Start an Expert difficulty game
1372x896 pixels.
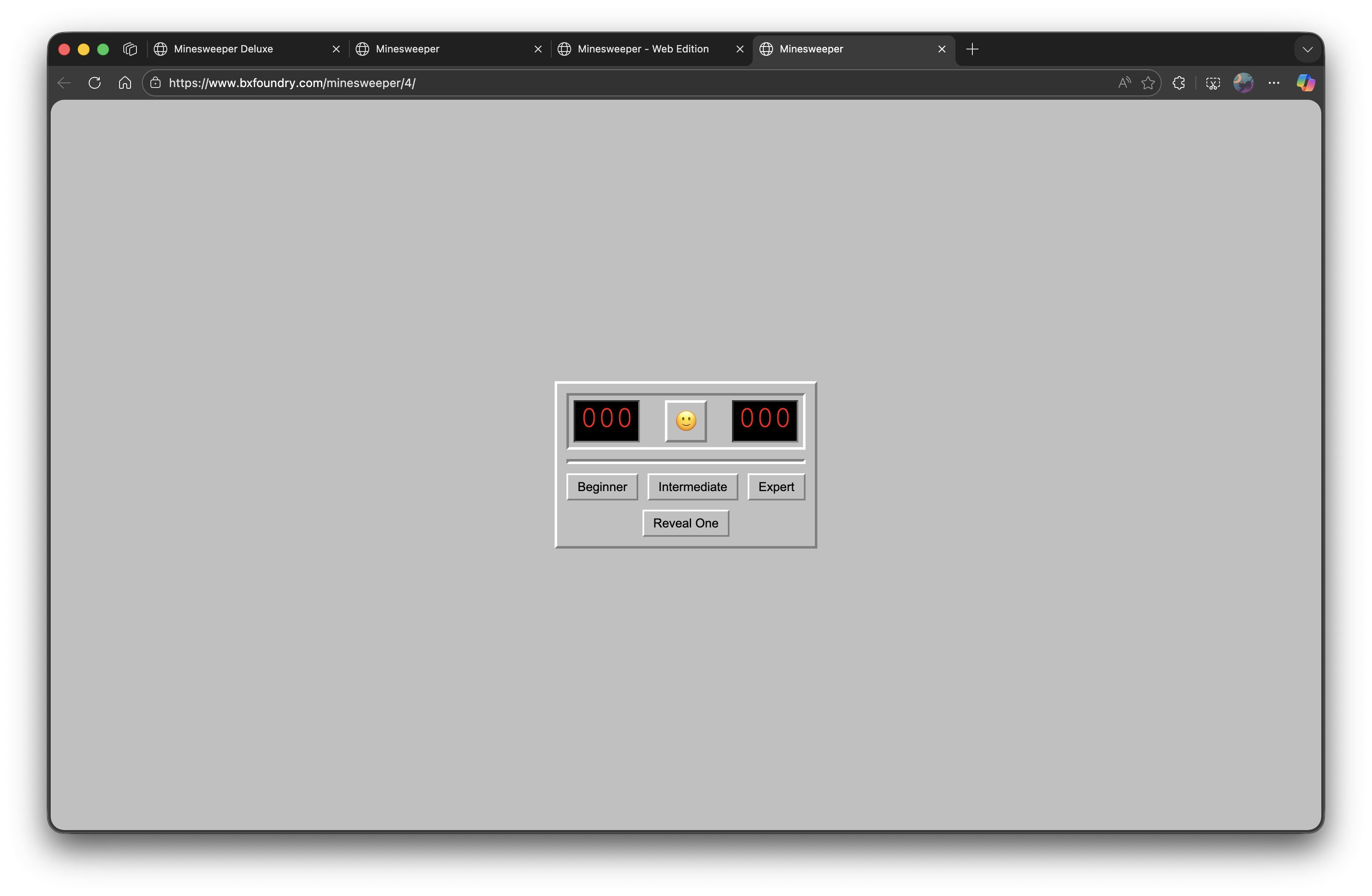(x=776, y=486)
